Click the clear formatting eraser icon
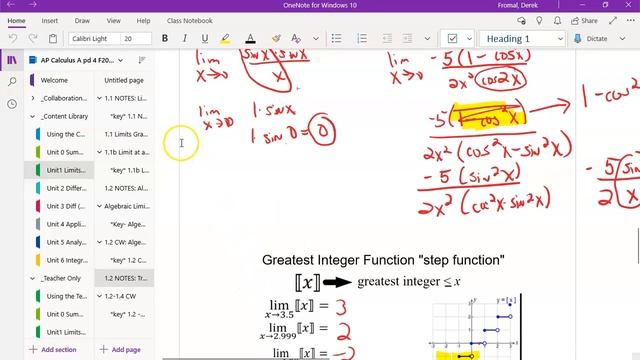This screenshot has height=360, width=640. 276,39
